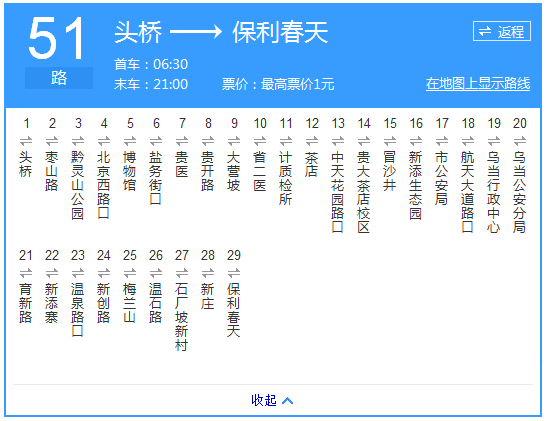
Task: Click the transfer icon above 温泉路口
Action: coord(78,273)
